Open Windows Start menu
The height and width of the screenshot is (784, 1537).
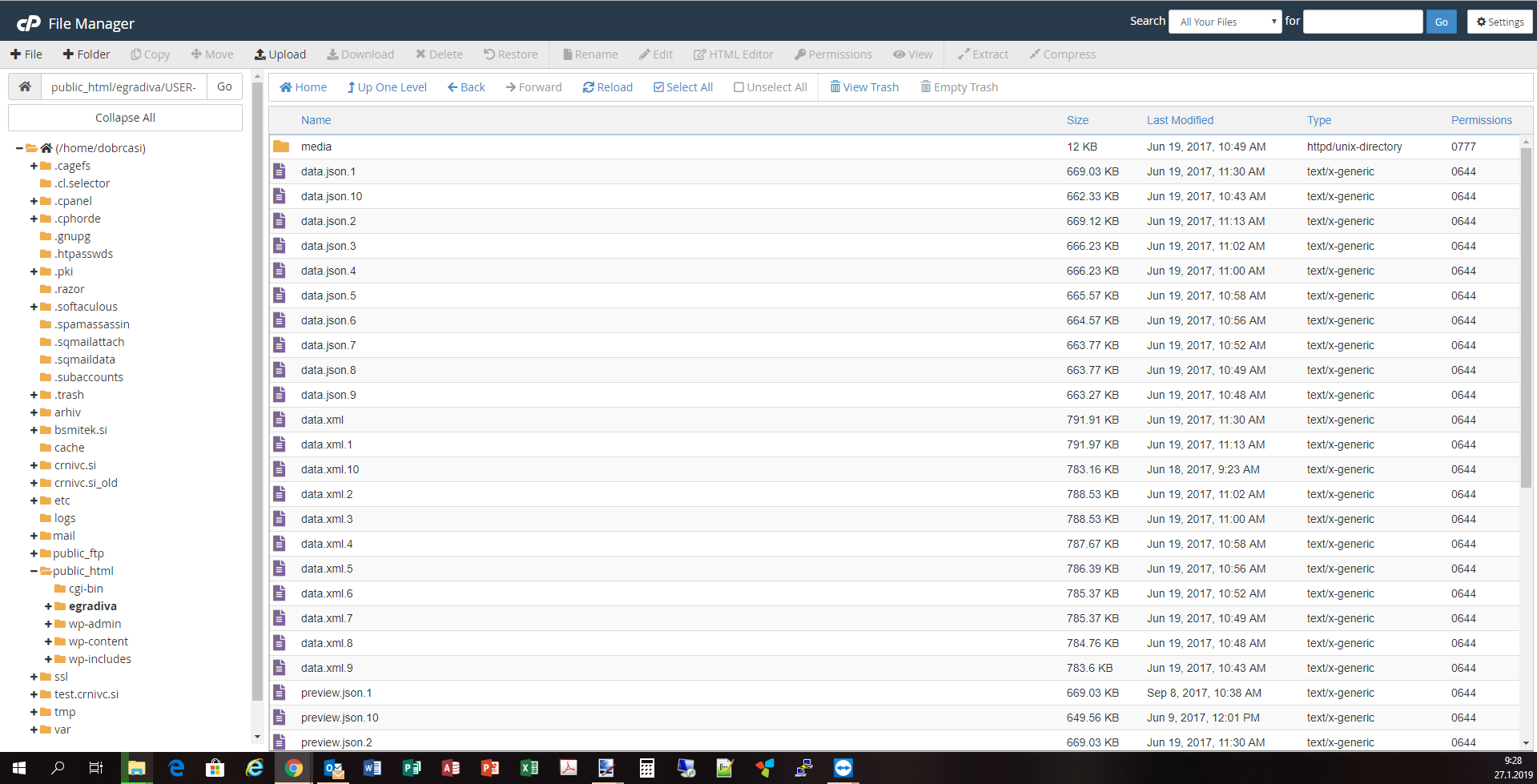19,768
